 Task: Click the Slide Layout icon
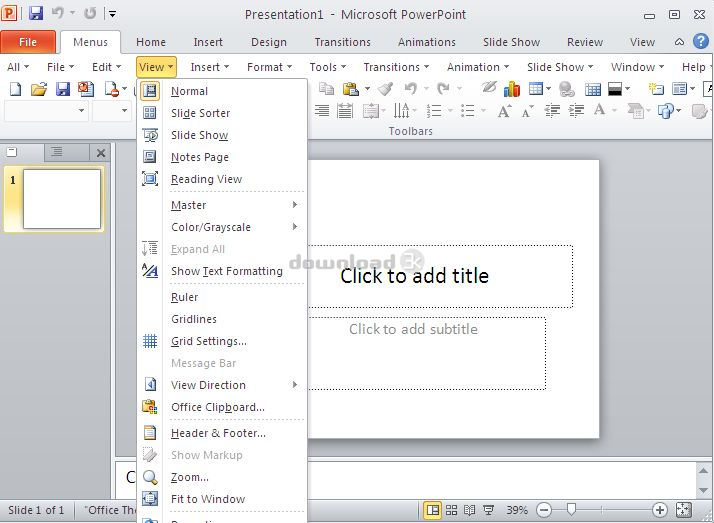click(680, 88)
